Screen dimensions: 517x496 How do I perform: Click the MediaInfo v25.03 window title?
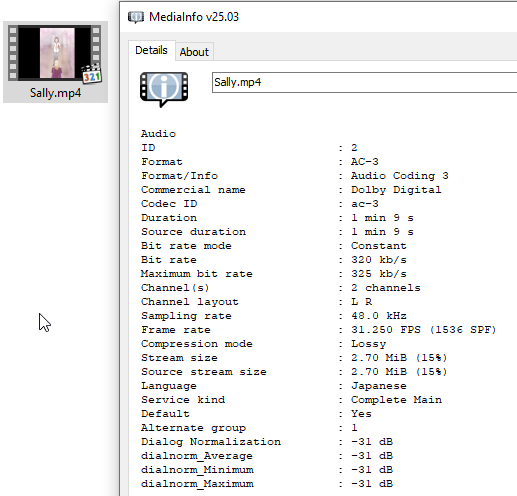pyautogui.click(x=194, y=17)
